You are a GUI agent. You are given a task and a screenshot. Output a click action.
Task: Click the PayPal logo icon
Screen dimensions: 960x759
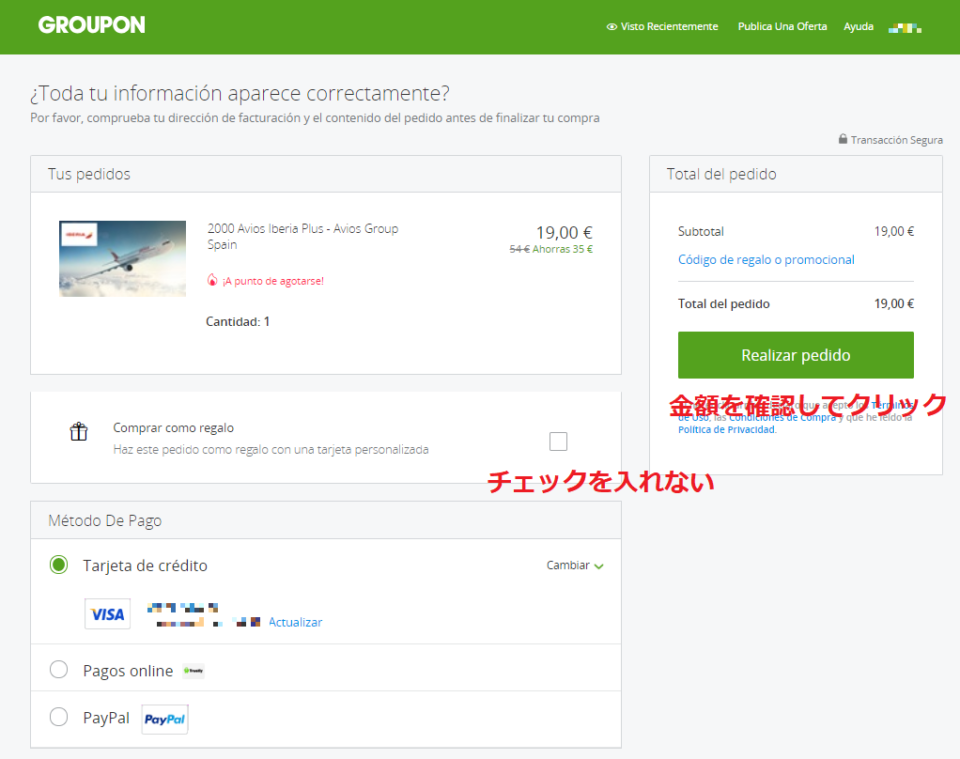(x=165, y=719)
